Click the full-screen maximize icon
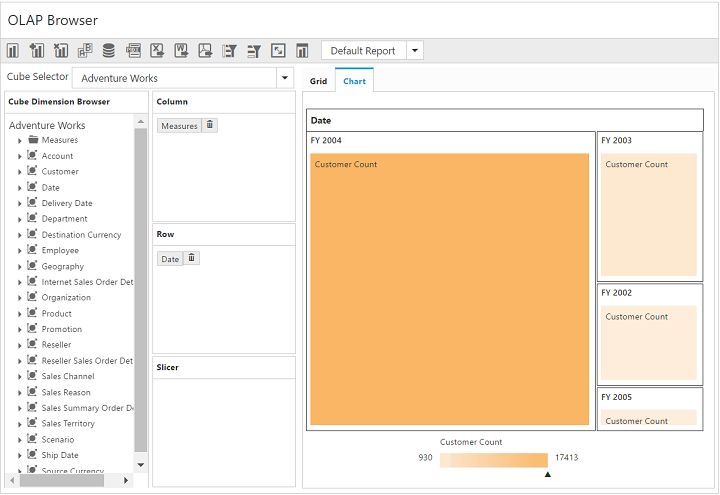This screenshot has width=720, height=495. coord(278,51)
